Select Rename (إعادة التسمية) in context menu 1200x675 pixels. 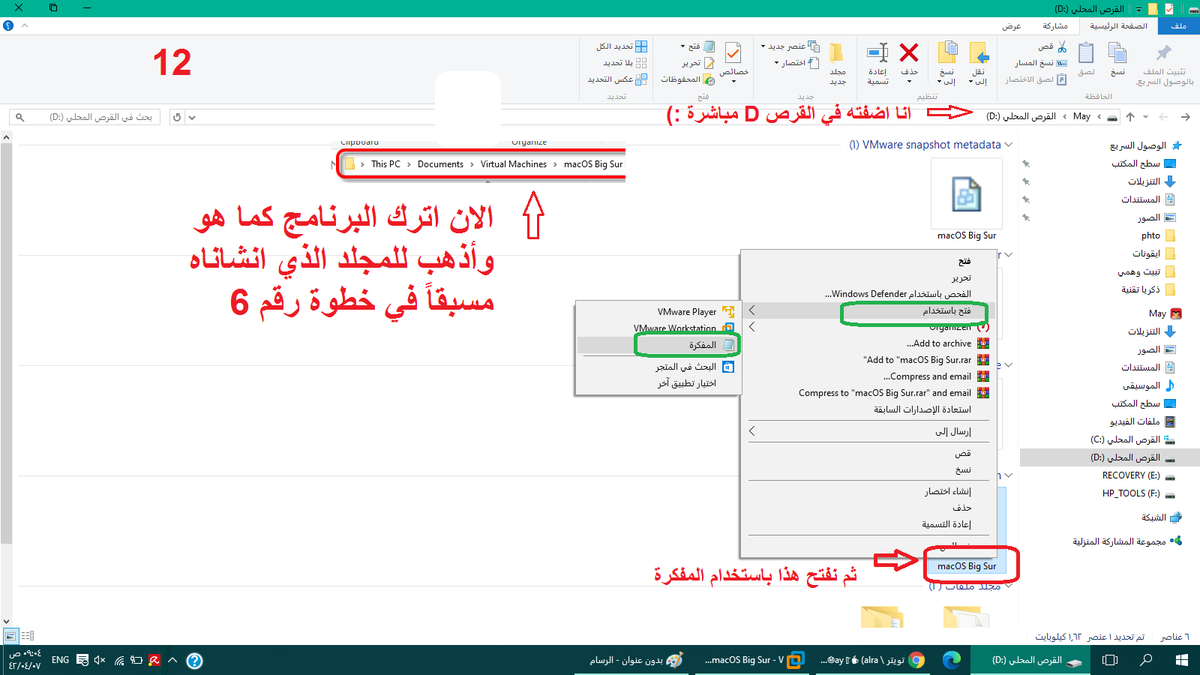coord(866,524)
